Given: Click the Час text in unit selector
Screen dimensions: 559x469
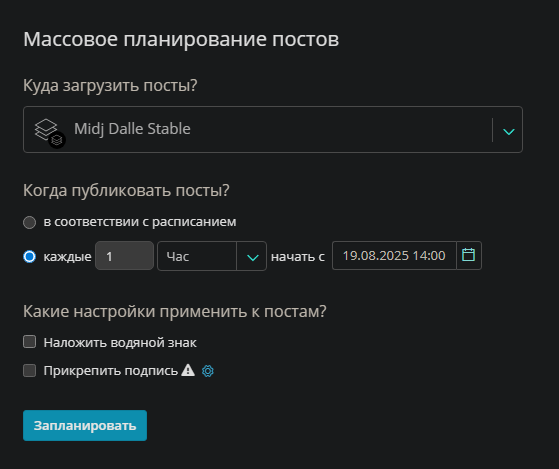Looking at the screenshot, I should pyautogui.click(x=178, y=256).
